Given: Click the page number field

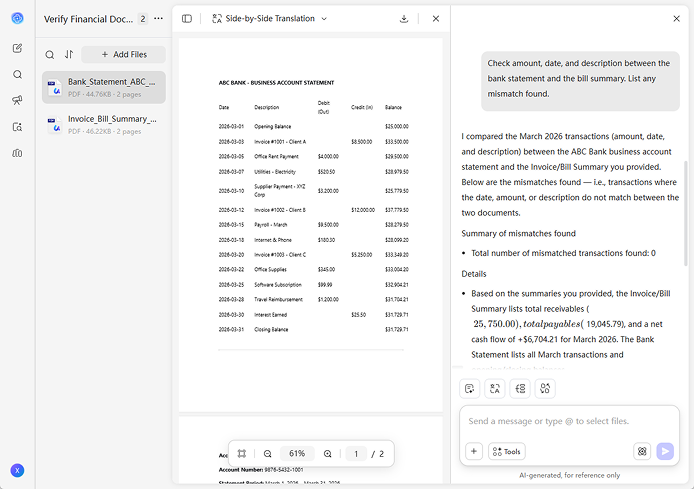Looking at the screenshot, I should pos(356,454).
